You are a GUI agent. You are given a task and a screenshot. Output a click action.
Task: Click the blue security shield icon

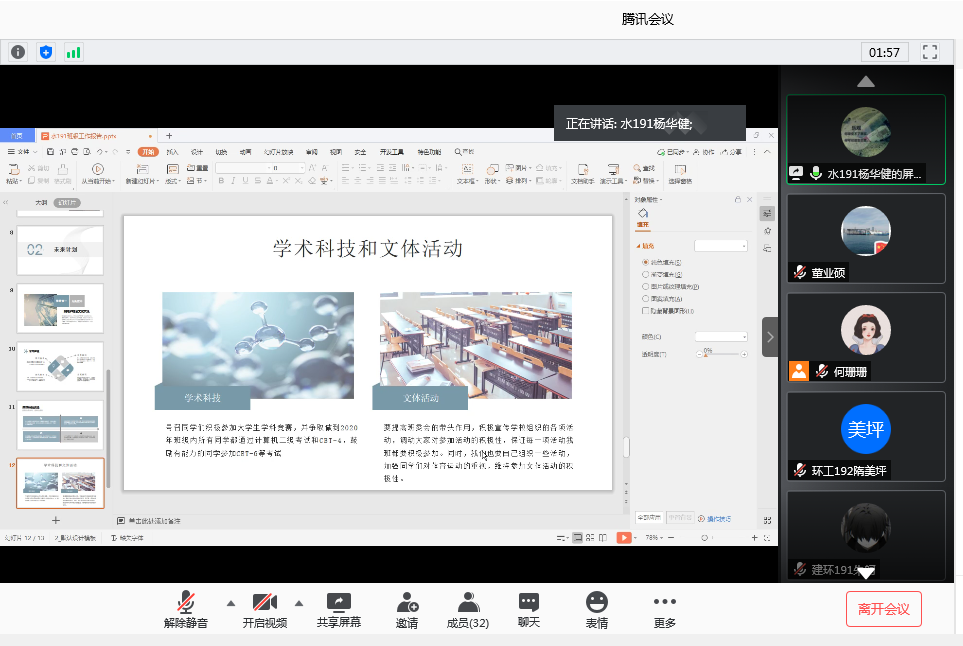(x=45, y=52)
